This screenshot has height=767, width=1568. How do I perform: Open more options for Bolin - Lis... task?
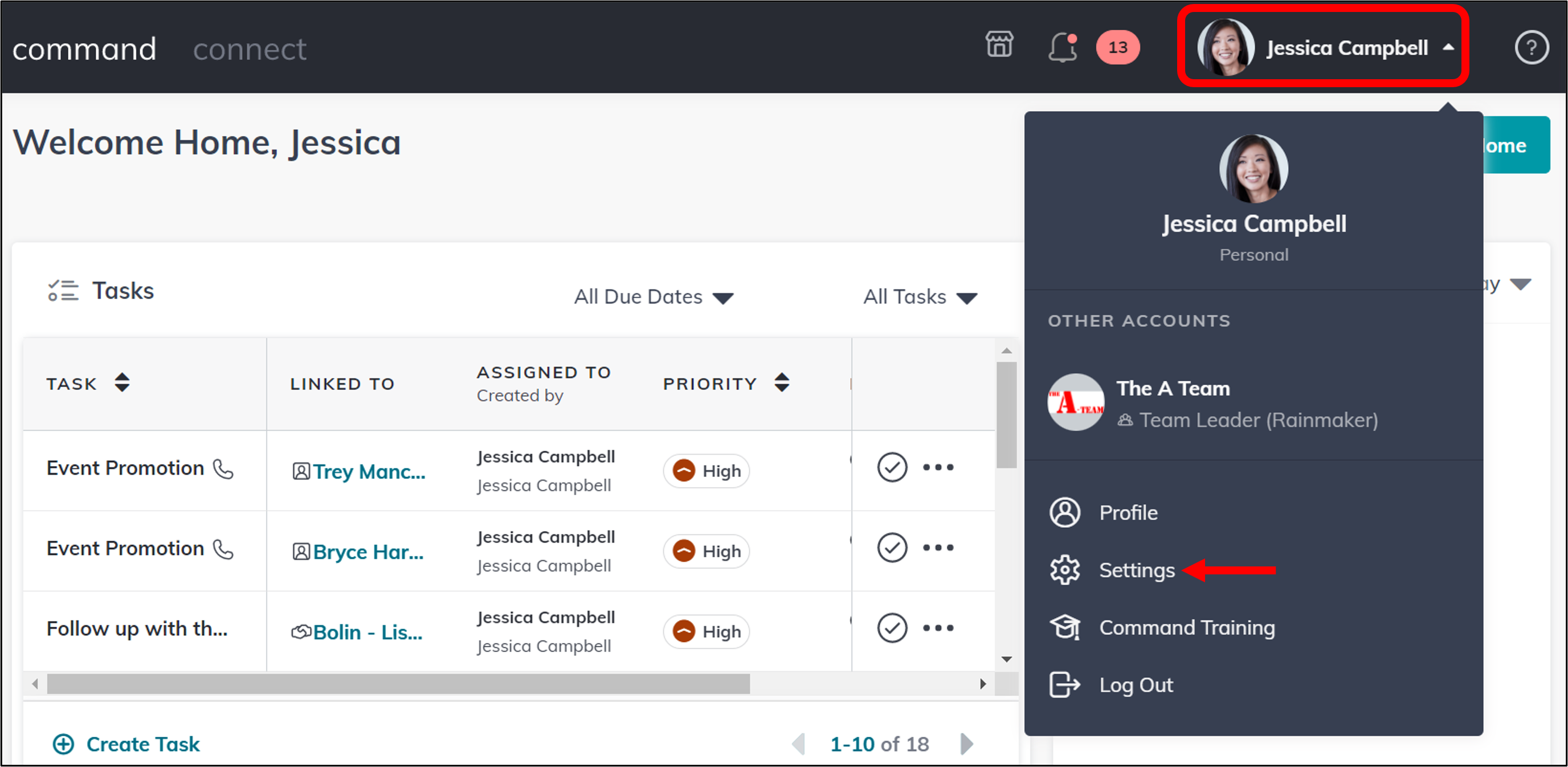tap(938, 628)
